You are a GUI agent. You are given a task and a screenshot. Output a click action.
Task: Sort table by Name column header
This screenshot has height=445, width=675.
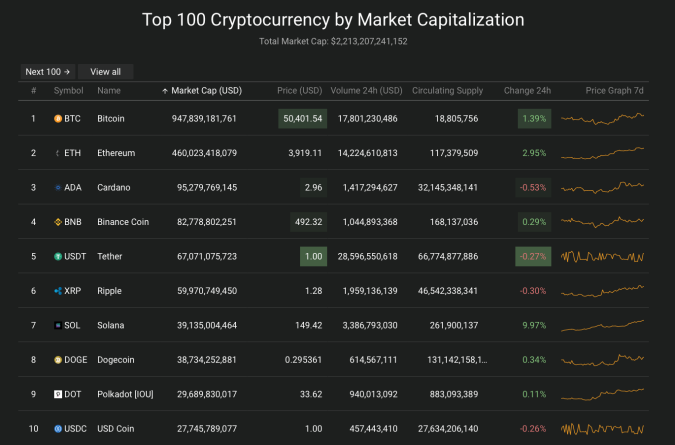coord(109,91)
